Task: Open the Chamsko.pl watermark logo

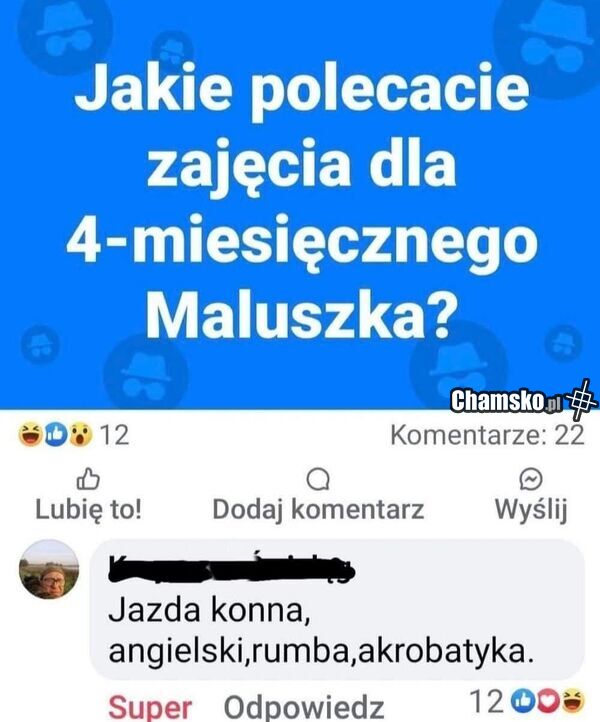Action: click(523, 400)
